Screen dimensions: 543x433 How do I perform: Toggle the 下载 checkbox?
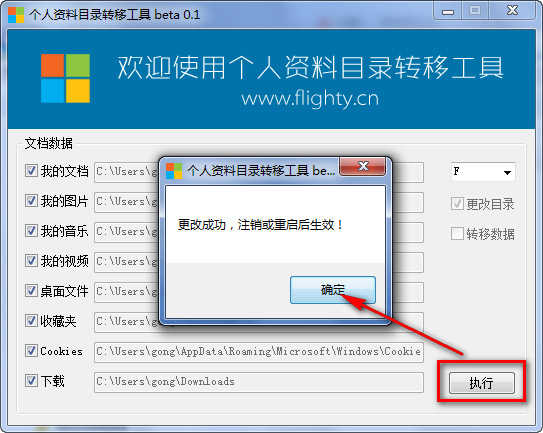pos(31,381)
